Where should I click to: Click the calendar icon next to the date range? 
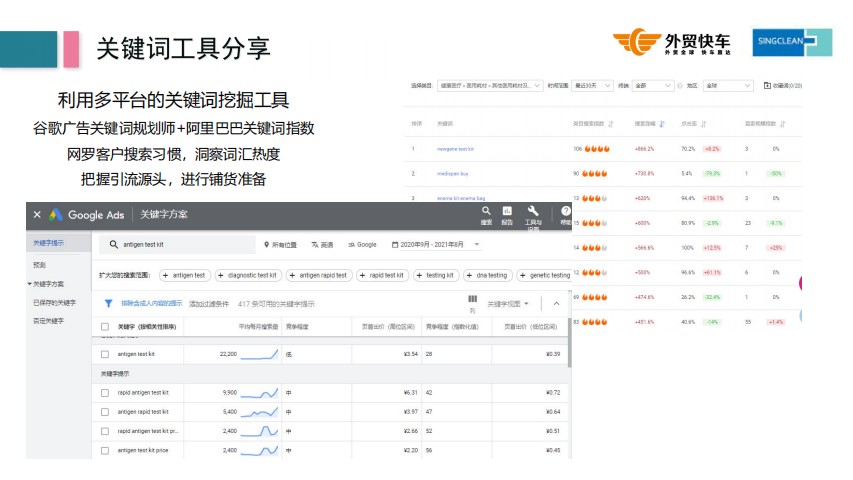pos(395,245)
